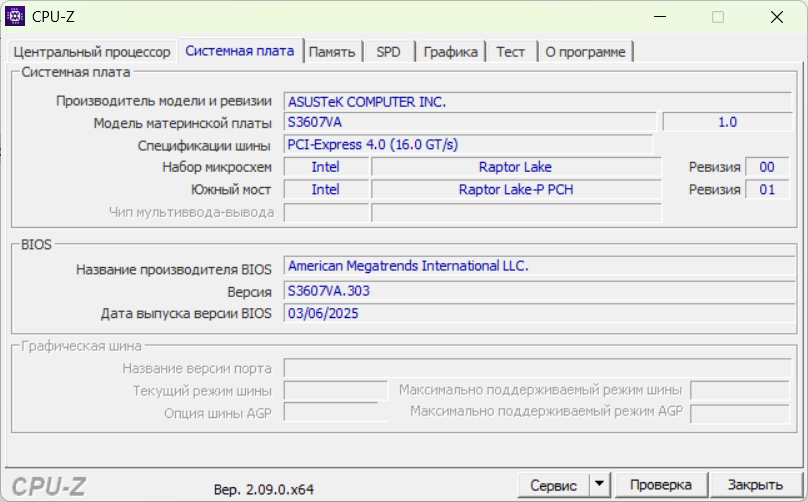Select the Системная плата tab
This screenshot has width=808, height=502.
click(x=240, y=51)
